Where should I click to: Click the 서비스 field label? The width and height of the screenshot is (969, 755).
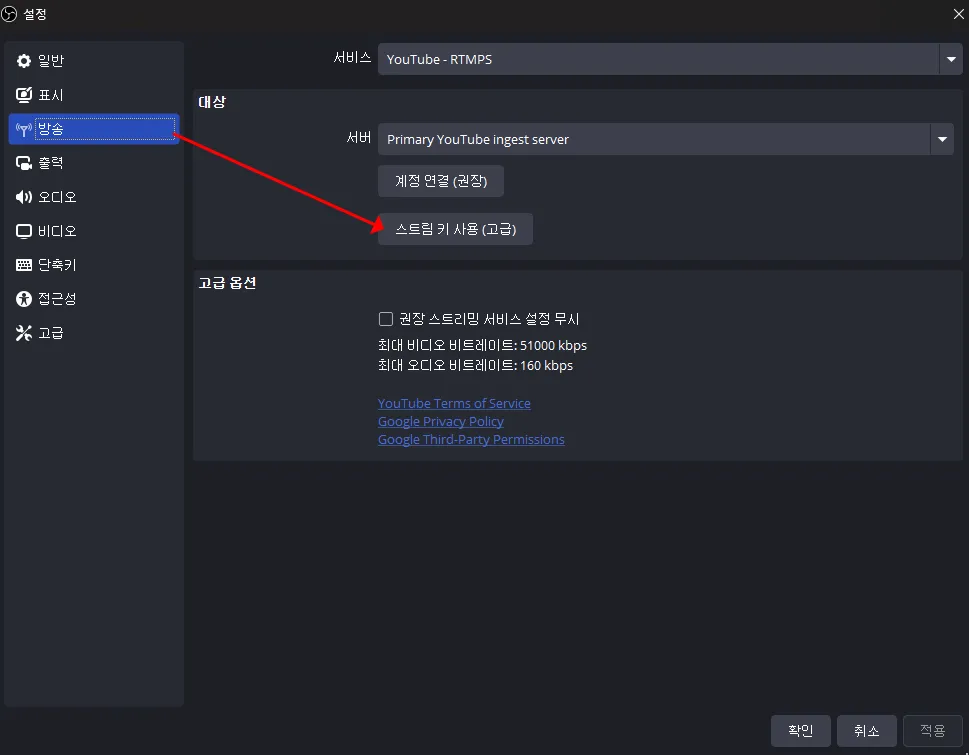pos(352,58)
